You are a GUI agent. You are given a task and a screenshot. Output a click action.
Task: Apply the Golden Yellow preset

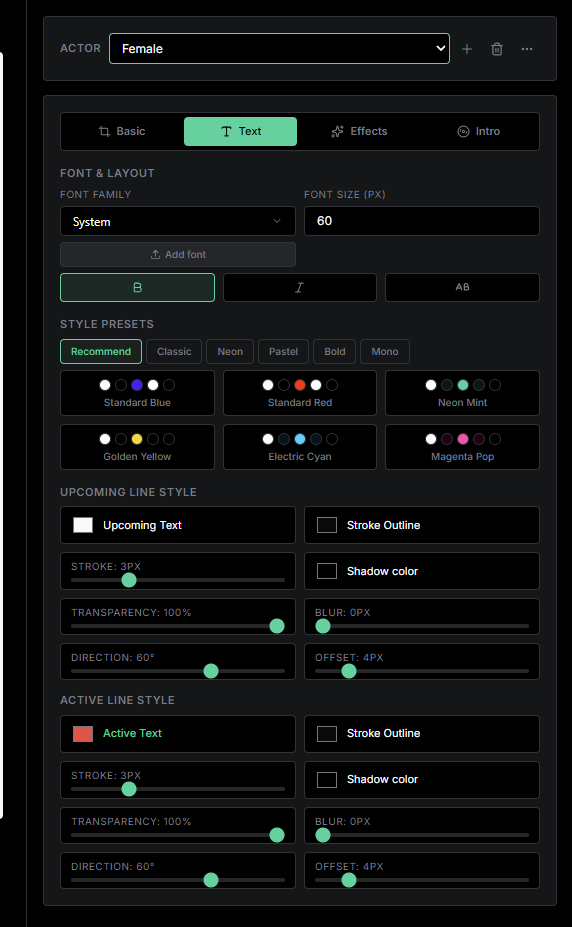[x=138, y=447]
